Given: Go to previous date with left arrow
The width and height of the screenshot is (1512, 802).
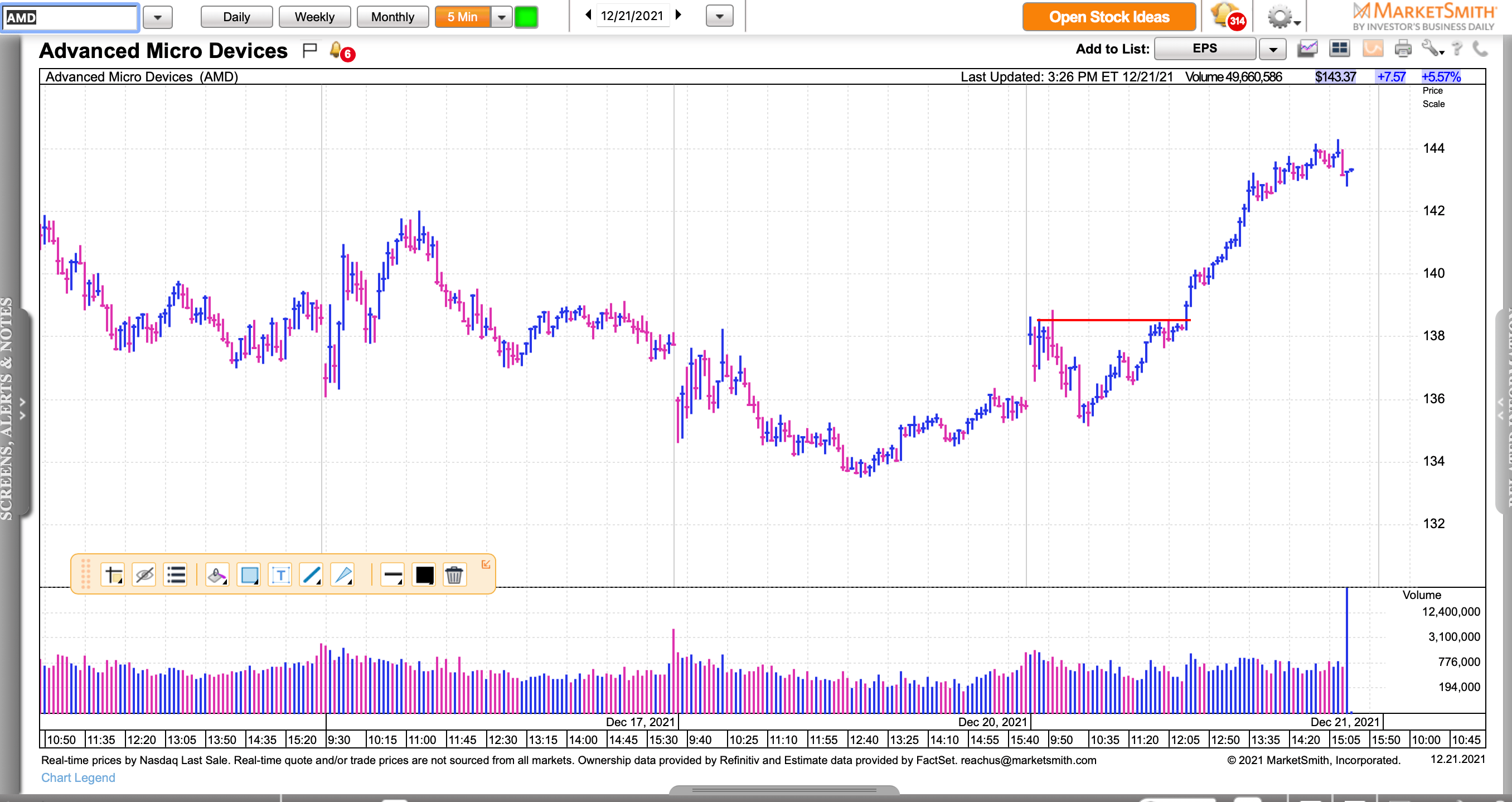Looking at the screenshot, I should click(x=588, y=15).
